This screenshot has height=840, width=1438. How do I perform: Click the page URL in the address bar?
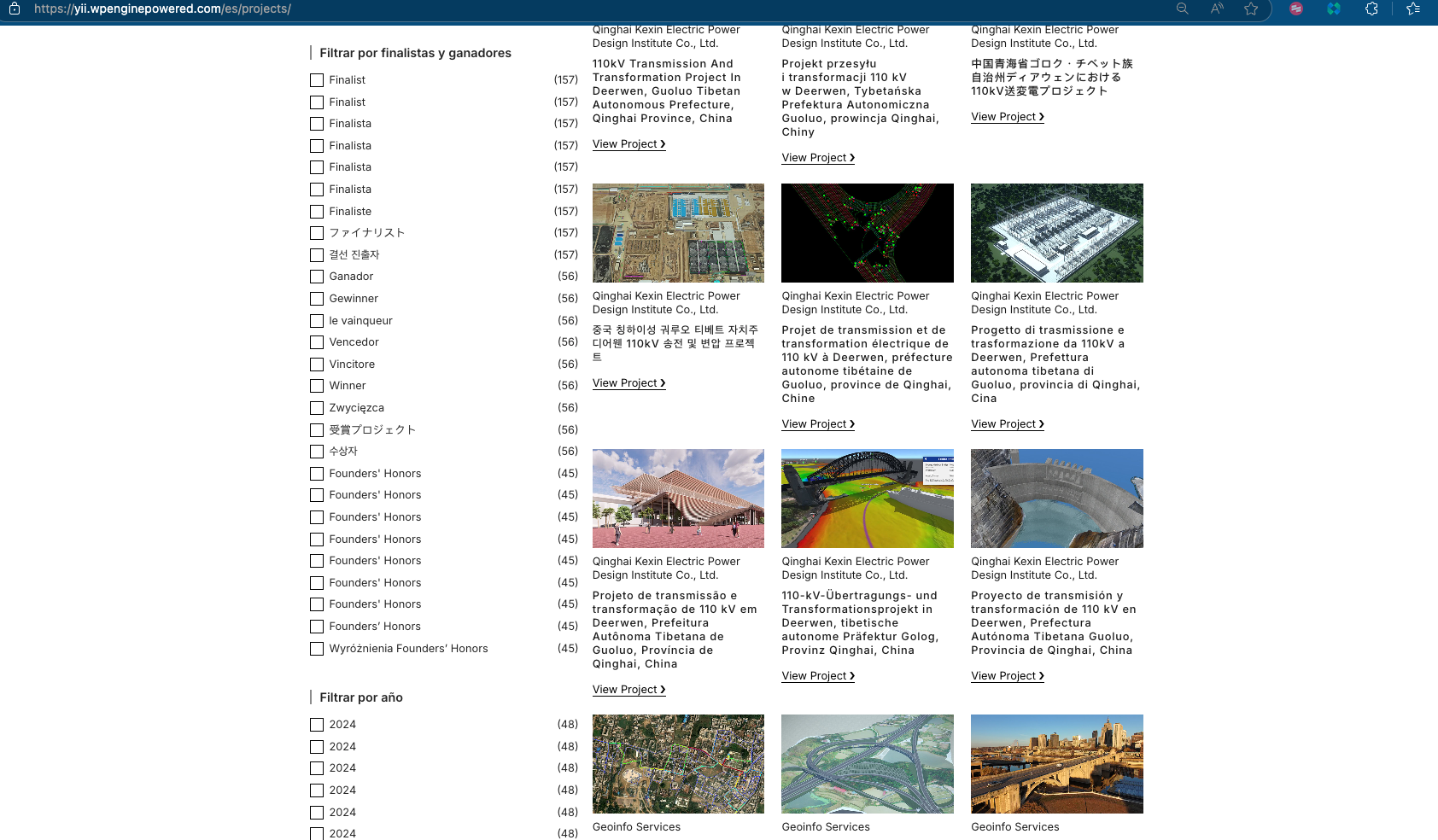pos(162,9)
